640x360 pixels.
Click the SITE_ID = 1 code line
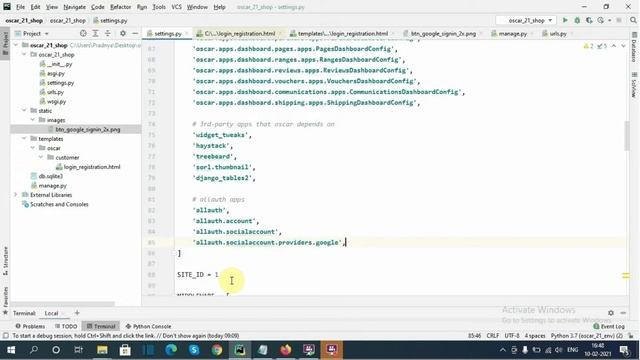pyautogui.click(x=198, y=275)
